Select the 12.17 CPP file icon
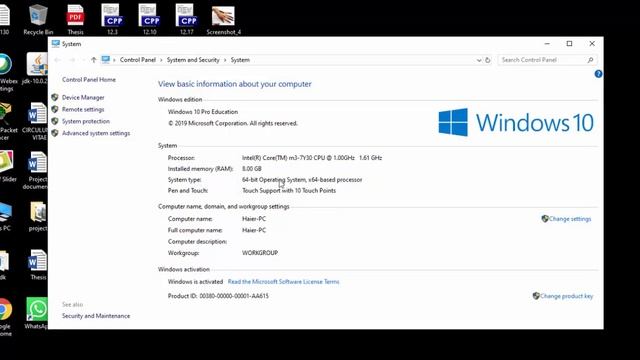The height and width of the screenshot is (360, 640). [x=187, y=19]
